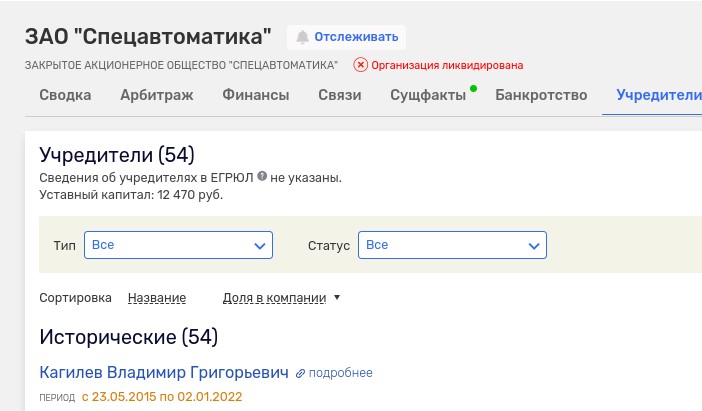Select the Учредители tab
Viewport: 702px width, 411px height.
click(657, 96)
